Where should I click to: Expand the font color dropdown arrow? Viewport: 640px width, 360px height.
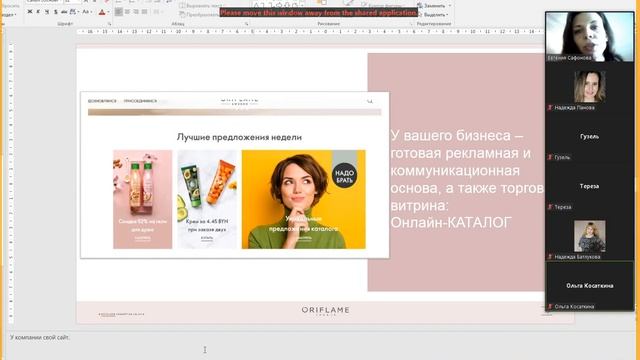click(108, 12)
